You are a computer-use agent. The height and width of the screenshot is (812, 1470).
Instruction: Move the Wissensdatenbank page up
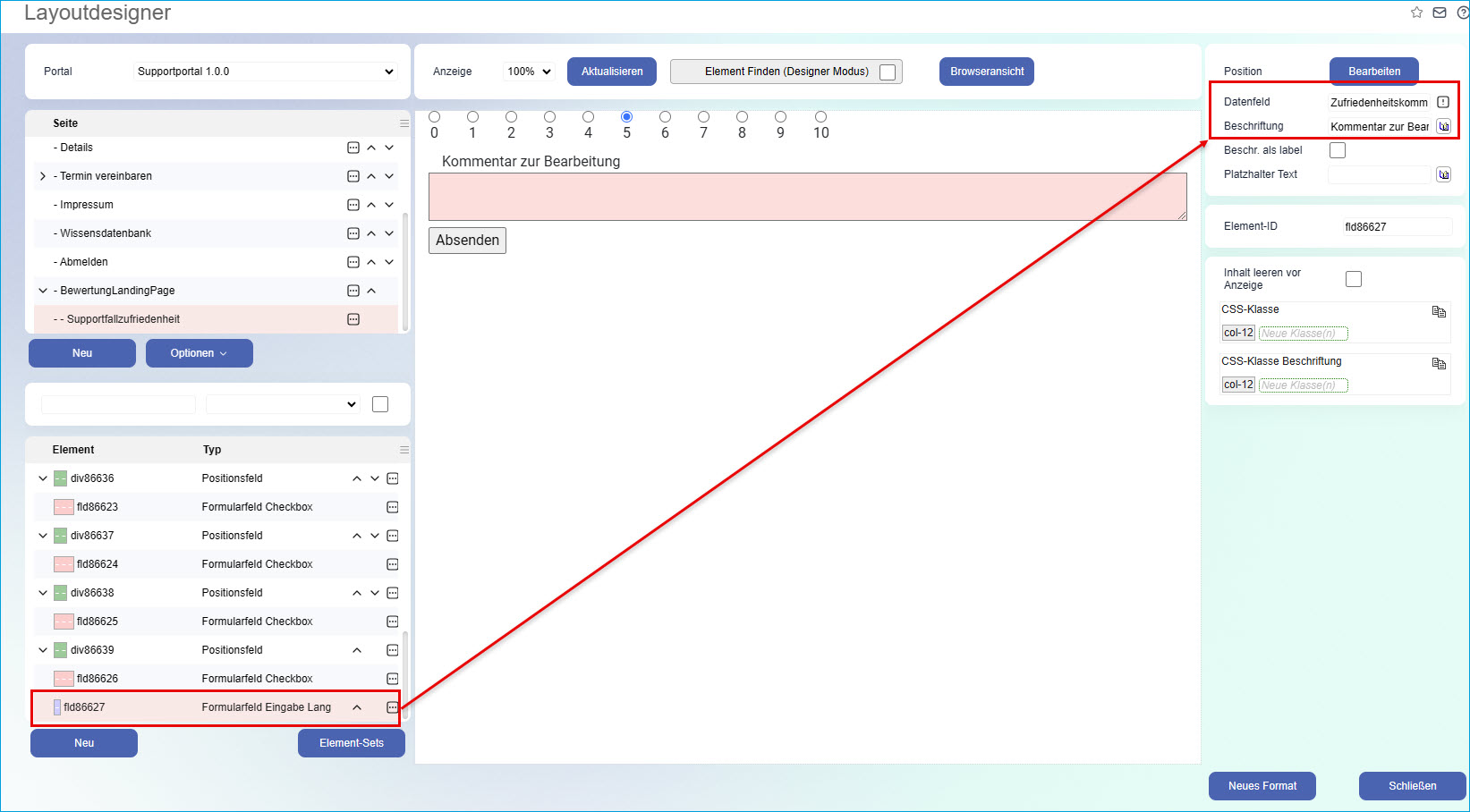click(x=371, y=233)
